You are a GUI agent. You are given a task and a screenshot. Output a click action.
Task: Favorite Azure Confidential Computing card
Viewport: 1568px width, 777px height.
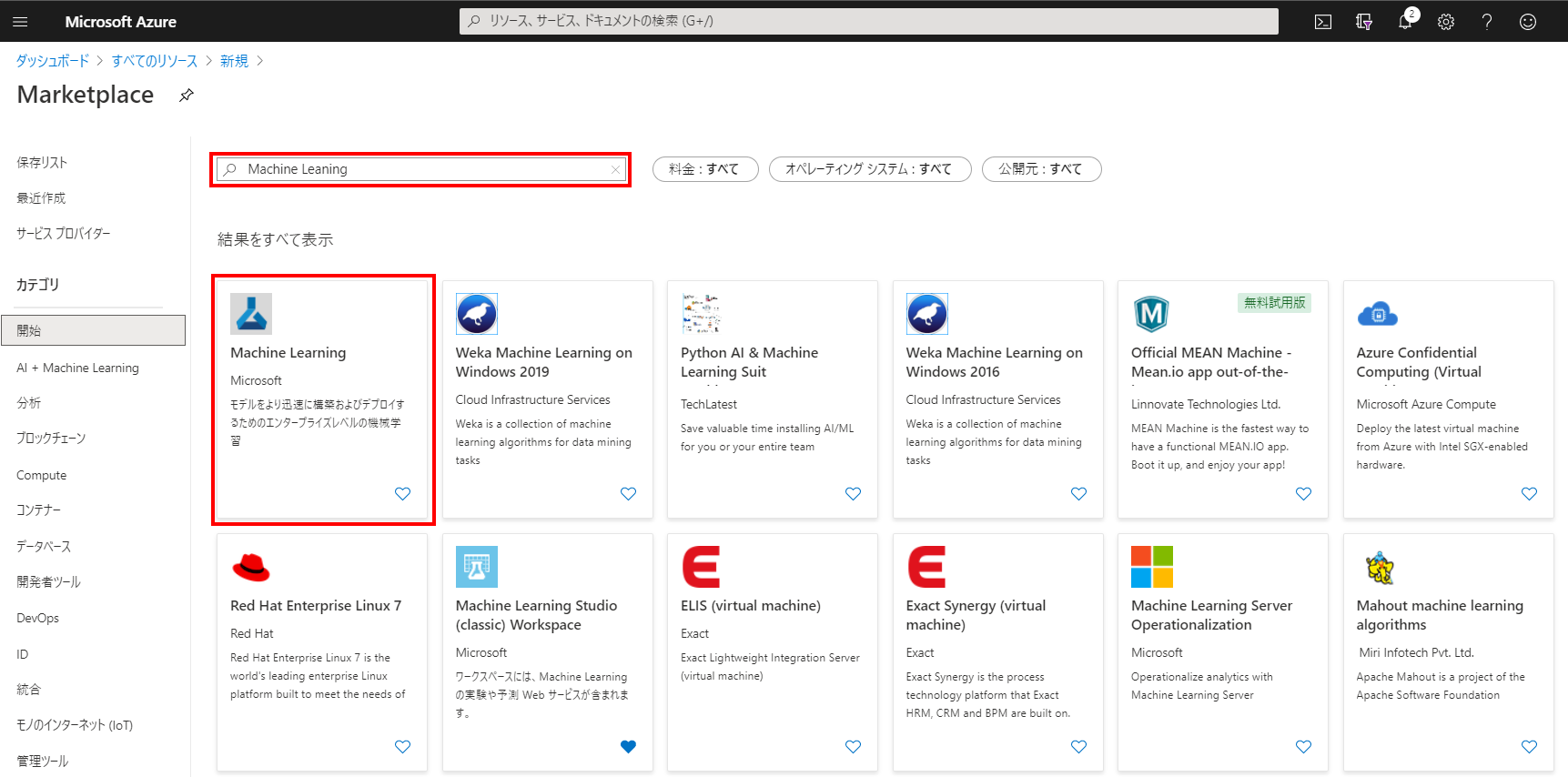pyautogui.click(x=1529, y=494)
